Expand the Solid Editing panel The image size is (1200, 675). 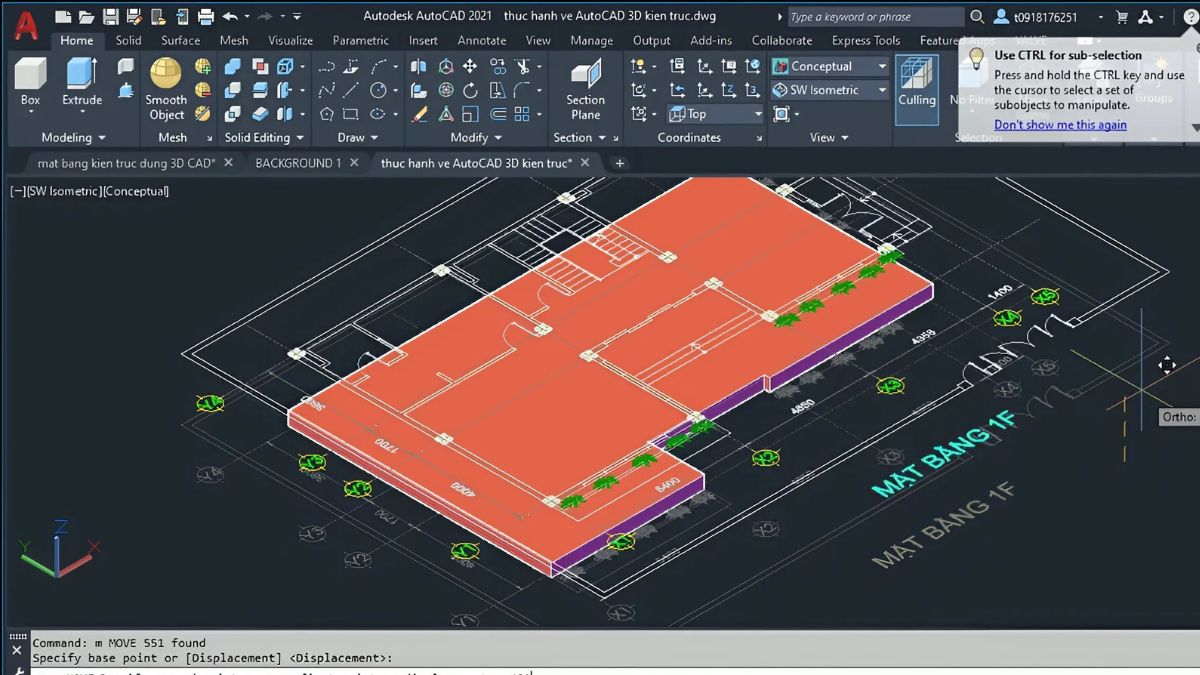[265, 138]
